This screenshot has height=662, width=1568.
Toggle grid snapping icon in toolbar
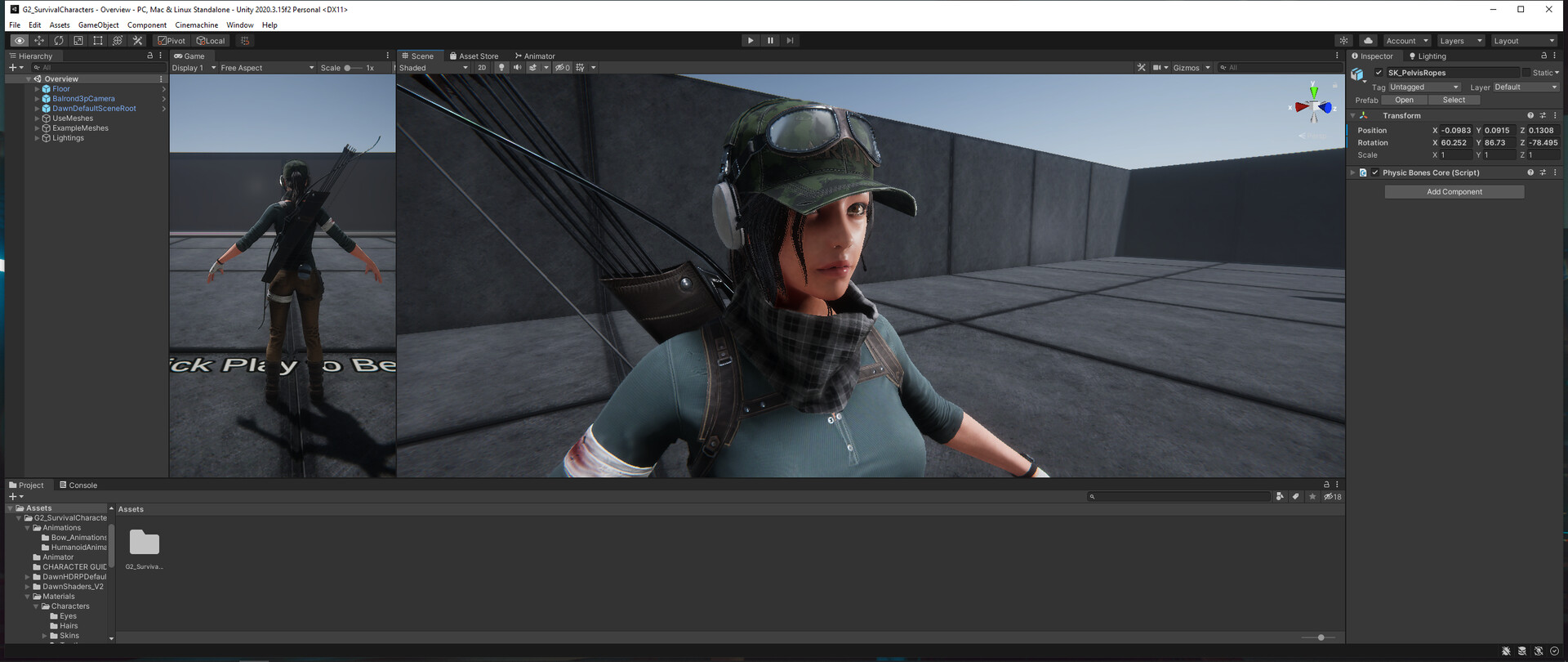click(x=245, y=40)
